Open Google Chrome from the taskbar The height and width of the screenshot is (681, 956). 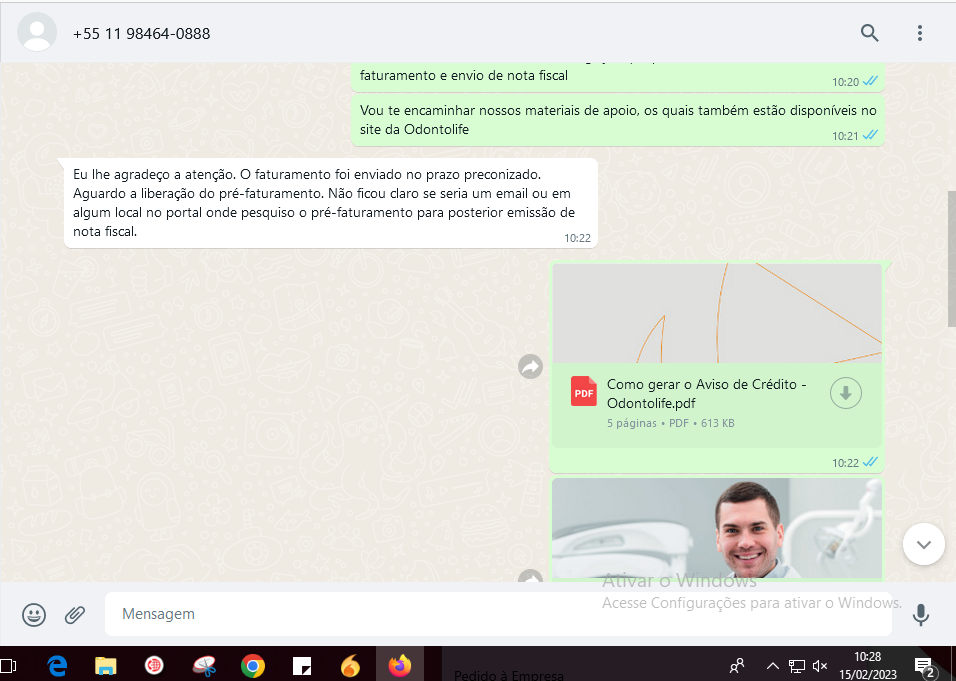coord(252,666)
